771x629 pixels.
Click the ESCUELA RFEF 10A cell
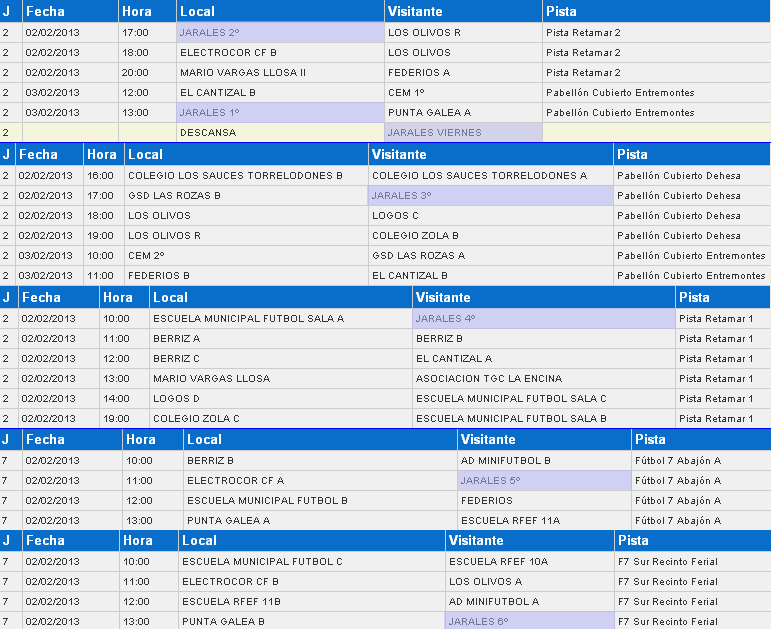click(530, 562)
